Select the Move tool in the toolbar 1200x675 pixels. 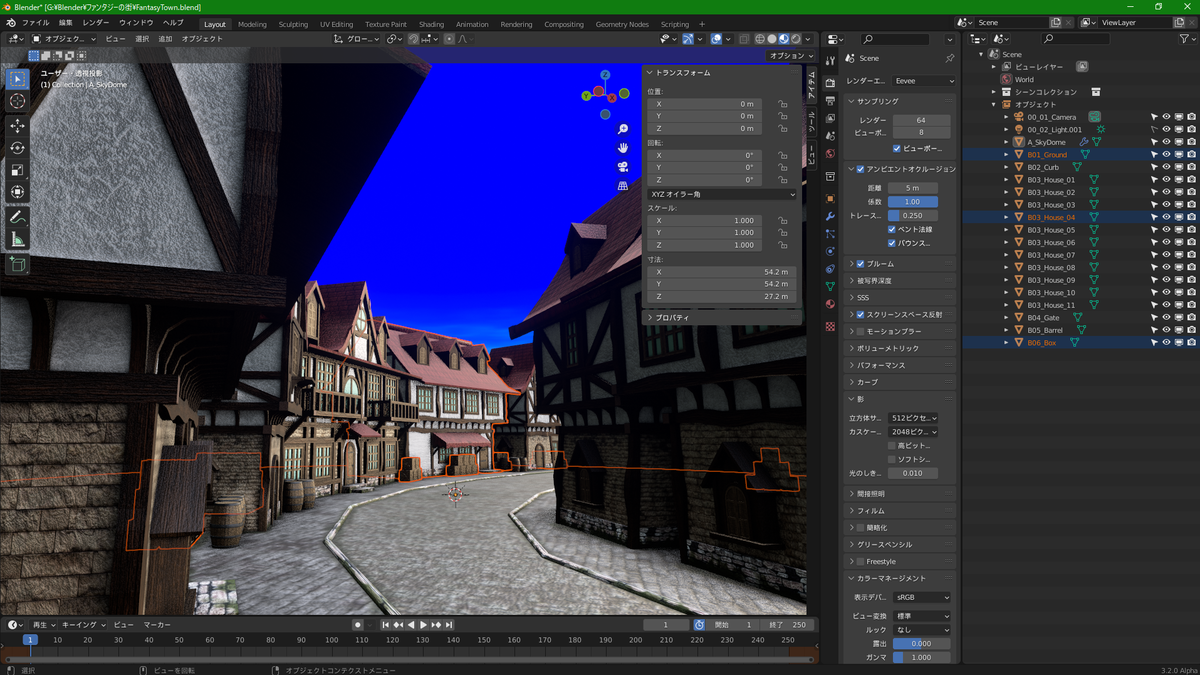(x=15, y=125)
